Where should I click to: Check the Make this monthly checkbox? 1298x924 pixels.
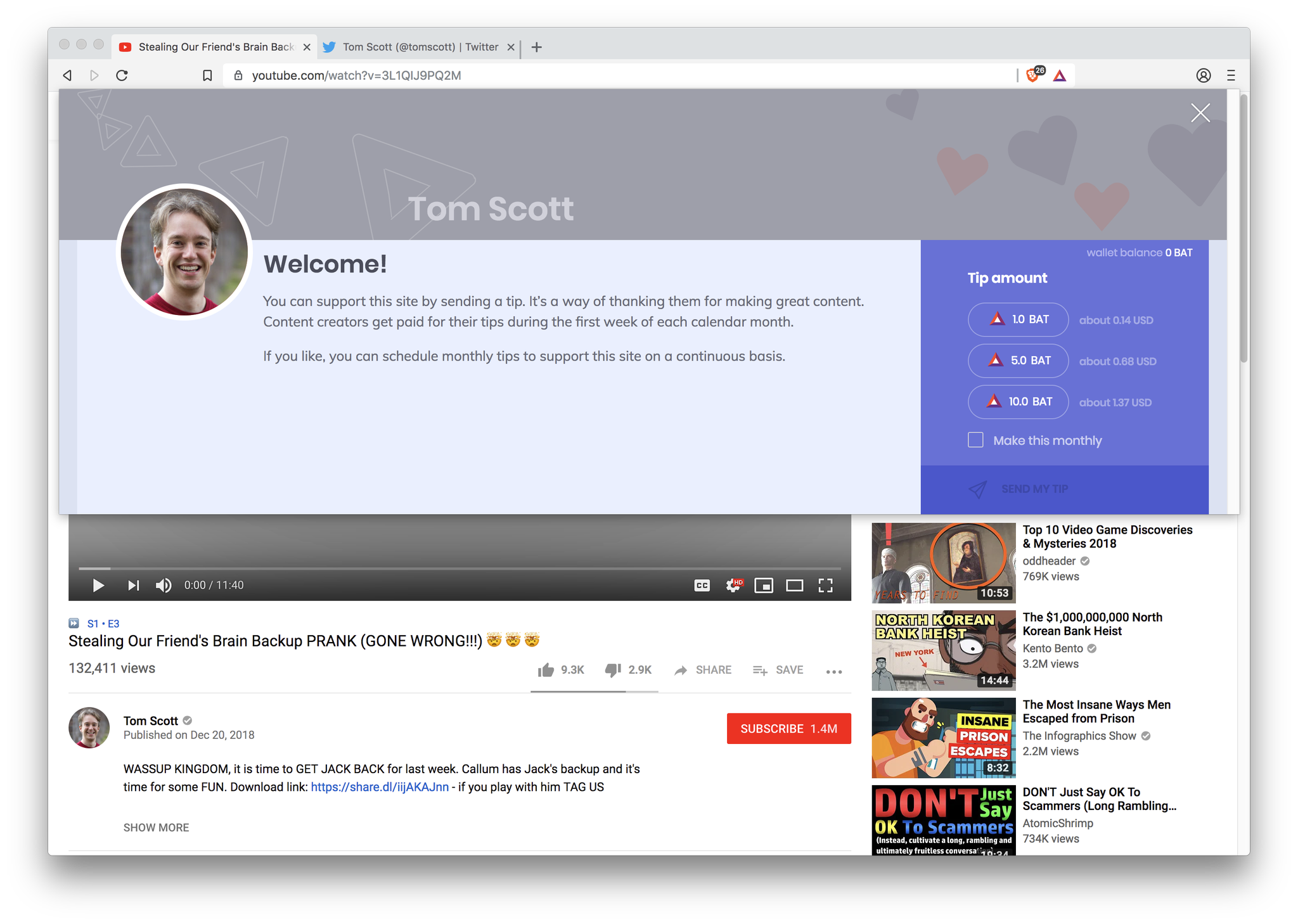coord(975,440)
